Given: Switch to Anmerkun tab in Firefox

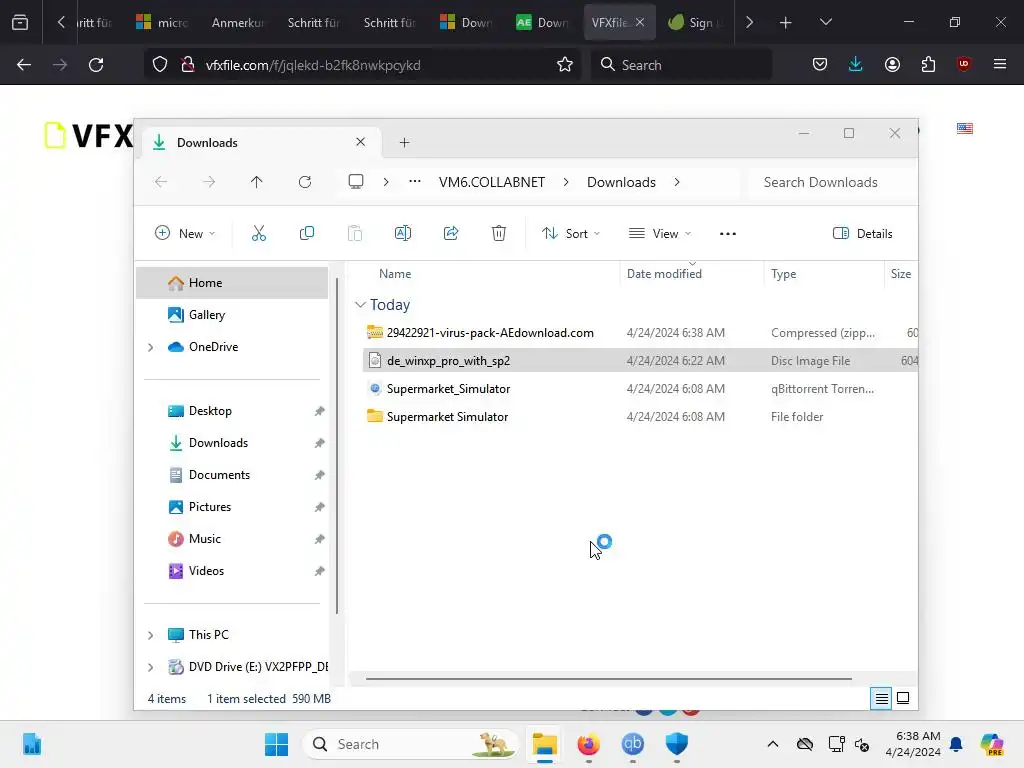Looking at the screenshot, I should [x=238, y=22].
